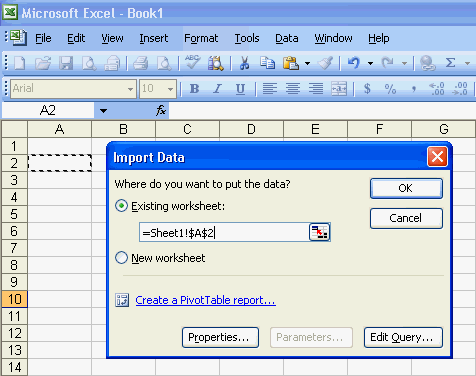This screenshot has height=376, width=476.
Task: Click the Print icon
Action: click(x=141, y=63)
